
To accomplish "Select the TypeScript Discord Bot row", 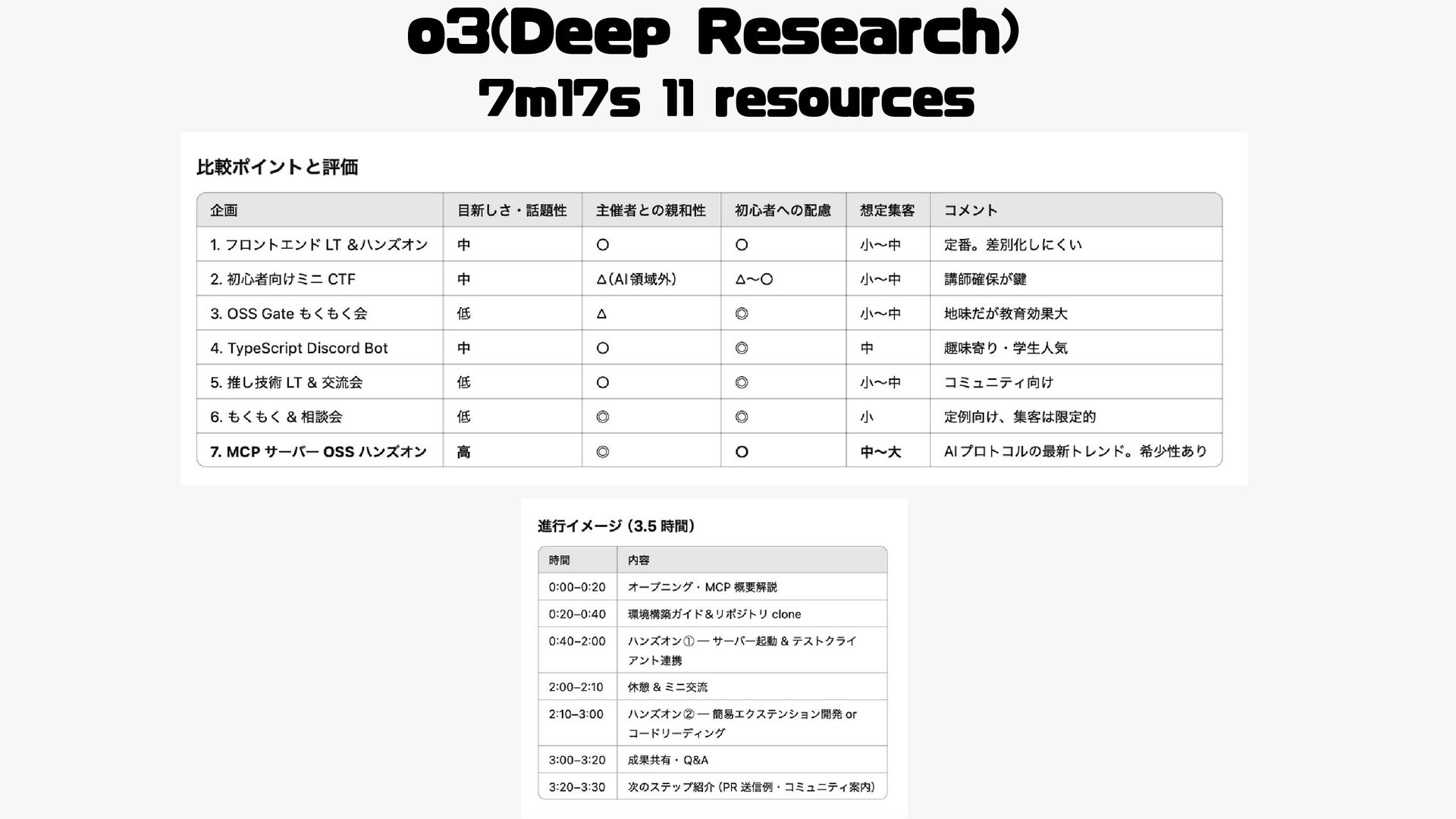I will pyautogui.click(x=299, y=348).
